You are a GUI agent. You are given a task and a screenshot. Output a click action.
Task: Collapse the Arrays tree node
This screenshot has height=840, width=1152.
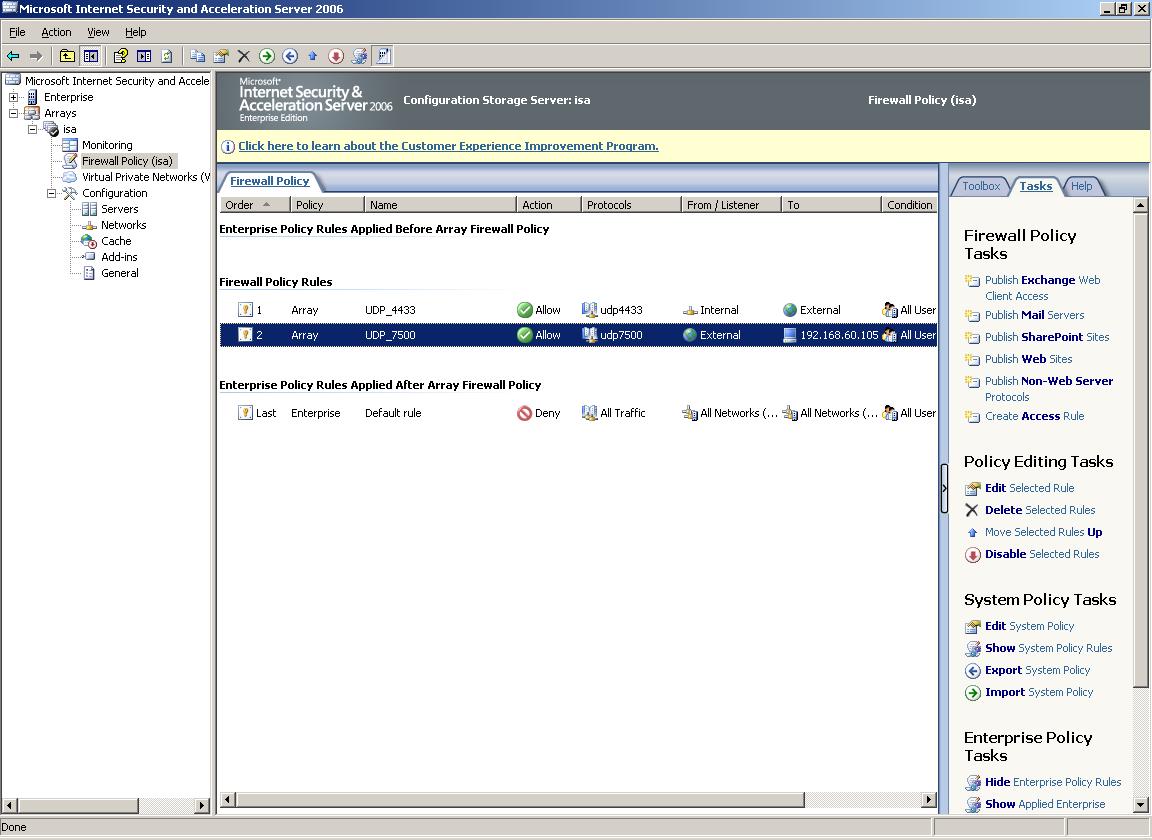coord(13,113)
